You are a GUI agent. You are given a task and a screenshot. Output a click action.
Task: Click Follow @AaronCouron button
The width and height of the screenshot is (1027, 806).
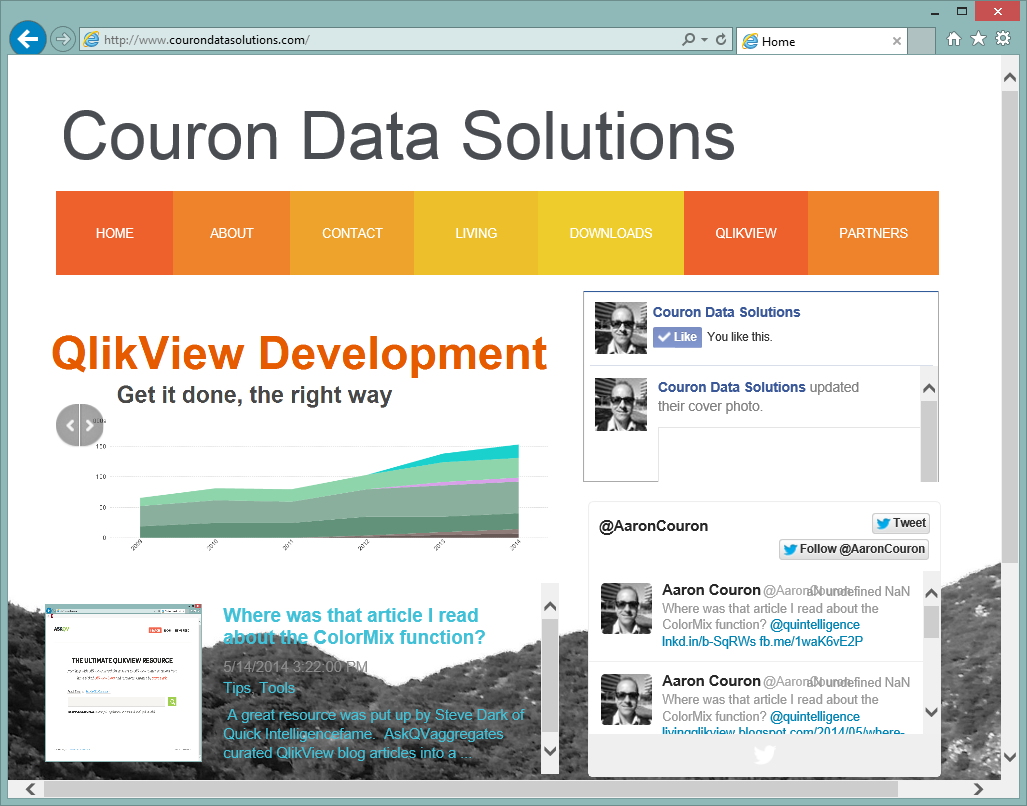[x=854, y=549]
